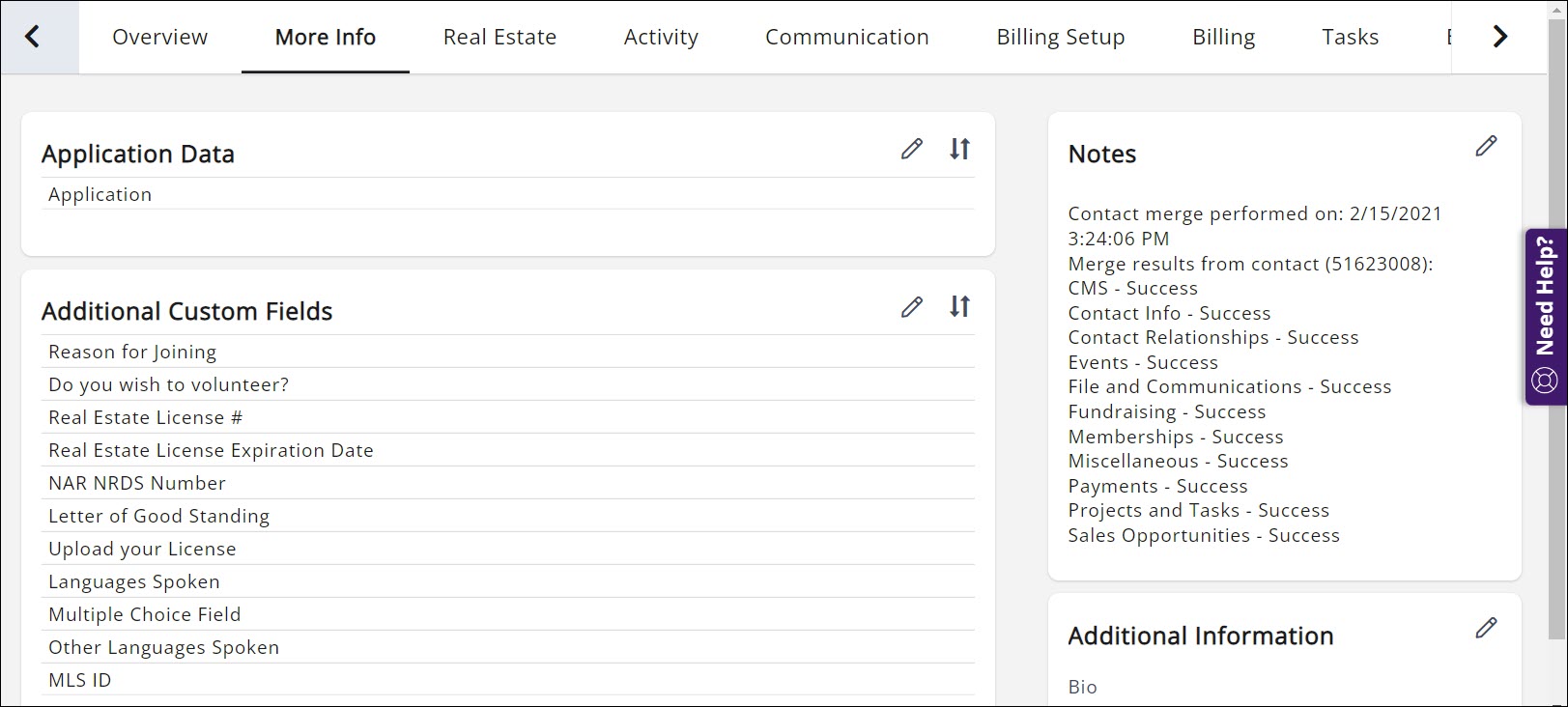This screenshot has height=707, width=1568.
Task: Switch to the Billing tab
Action: pyautogui.click(x=1223, y=37)
